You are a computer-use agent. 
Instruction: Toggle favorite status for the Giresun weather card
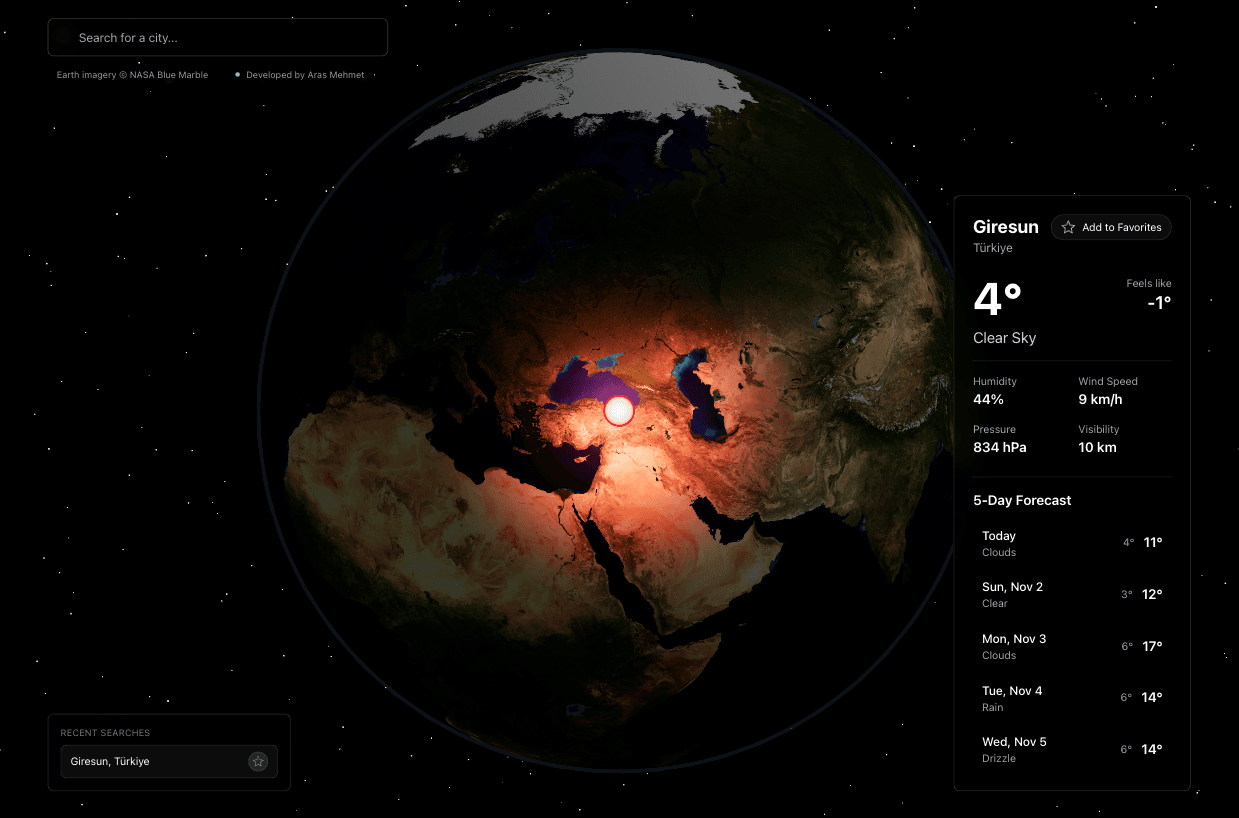click(1111, 227)
